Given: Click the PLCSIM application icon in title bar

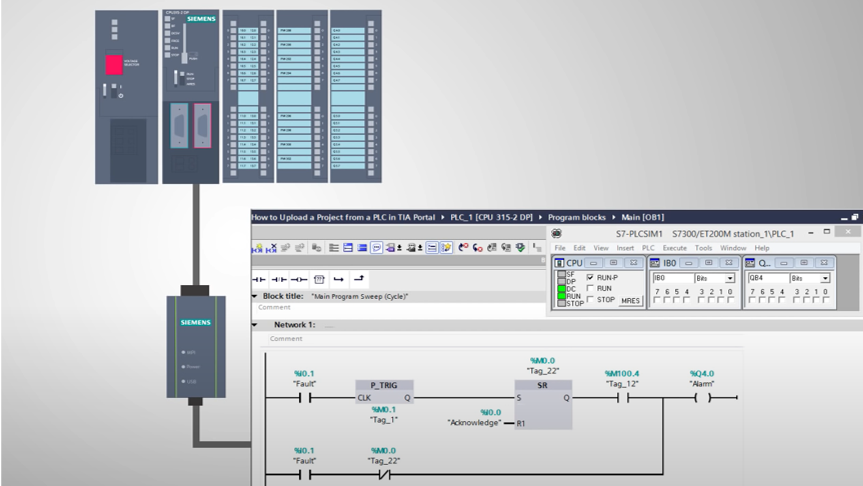Looking at the screenshot, I should pos(556,233).
